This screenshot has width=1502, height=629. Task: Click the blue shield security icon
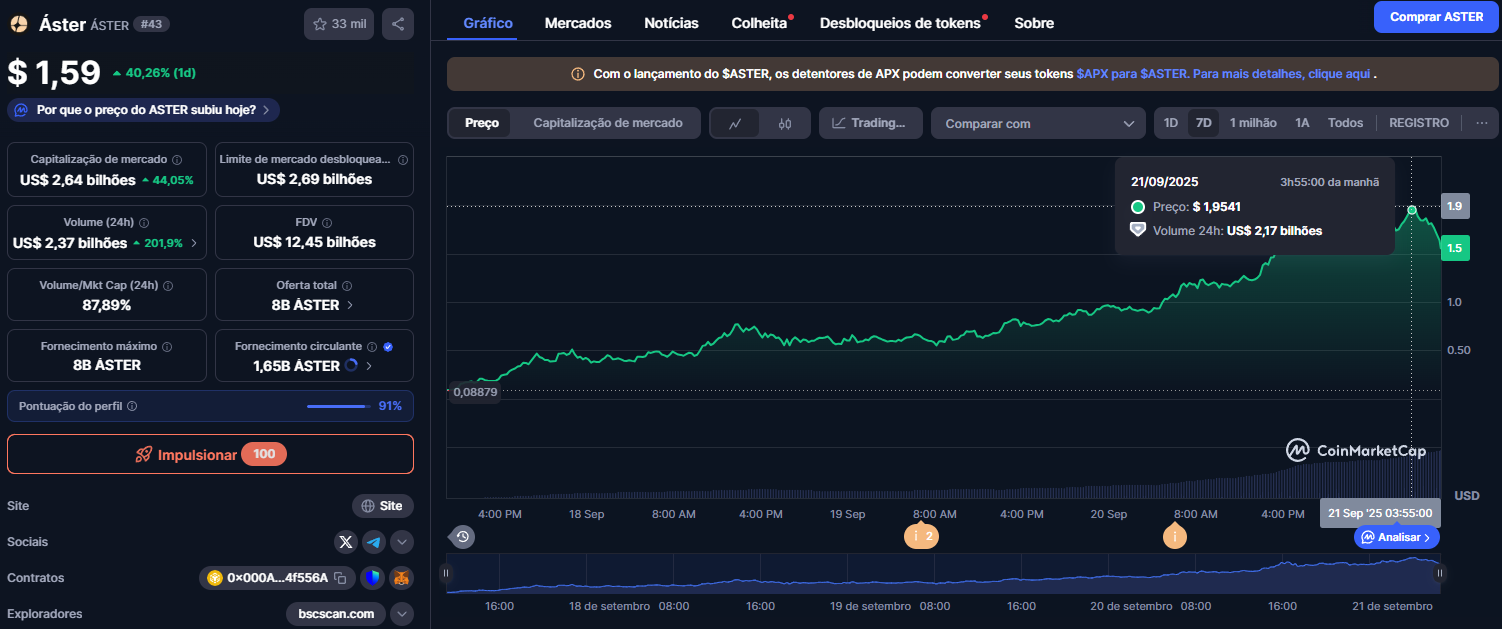[x=372, y=578]
